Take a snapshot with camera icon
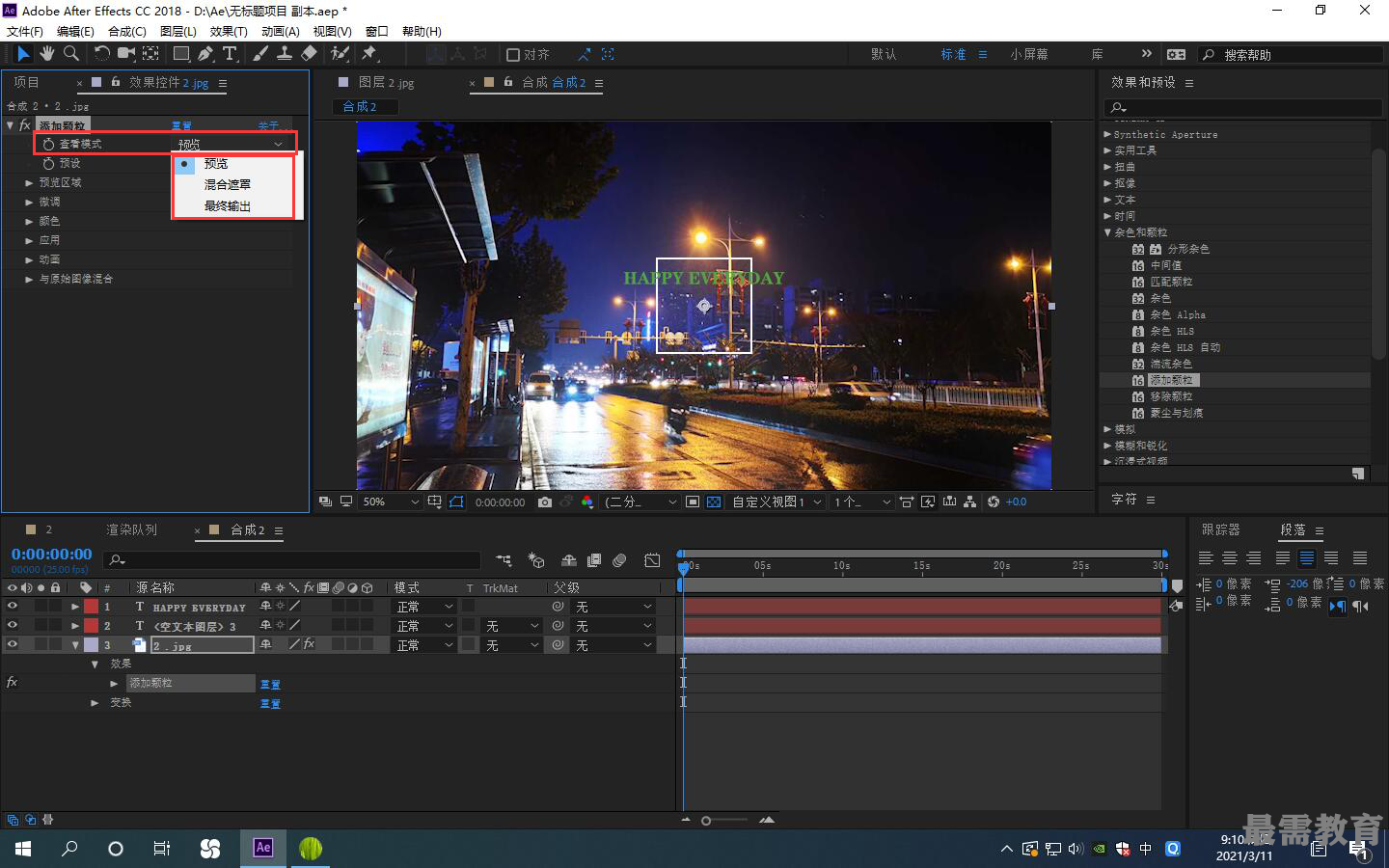This screenshot has width=1389, height=868. click(545, 502)
